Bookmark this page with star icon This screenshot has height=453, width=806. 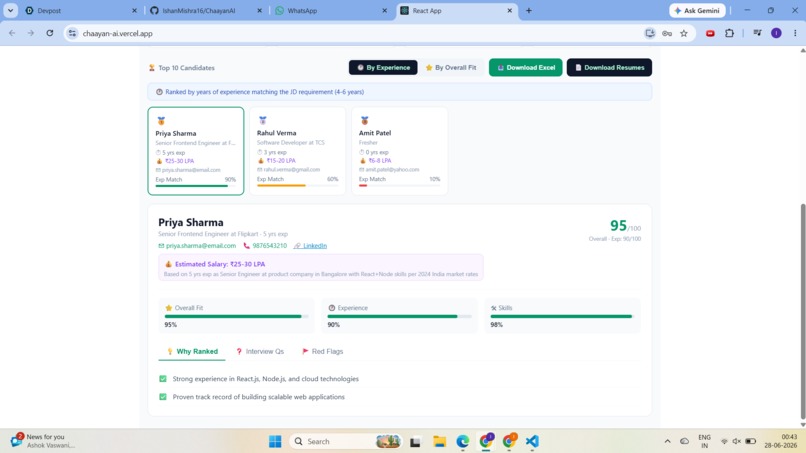tap(684, 33)
